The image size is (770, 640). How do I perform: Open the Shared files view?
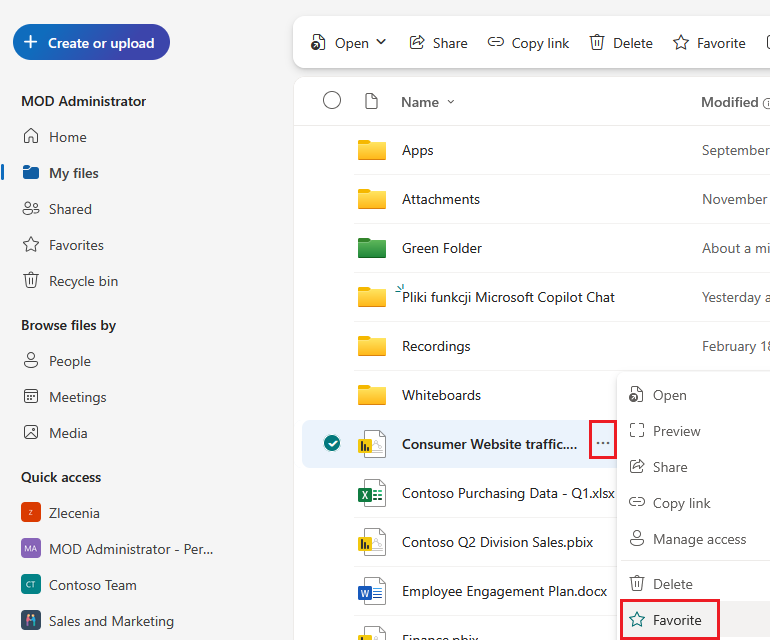pyautogui.click(x=57, y=209)
